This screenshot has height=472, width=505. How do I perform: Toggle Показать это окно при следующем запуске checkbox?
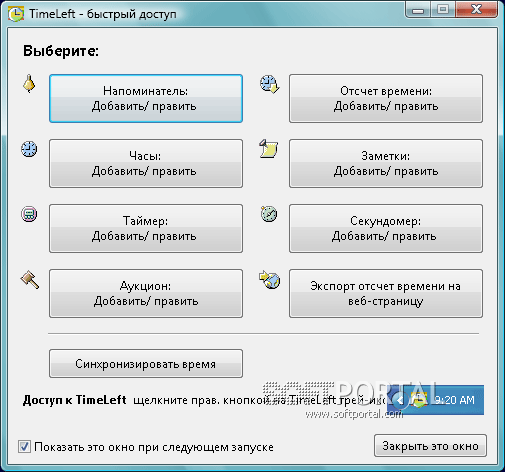[x=24, y=447]
